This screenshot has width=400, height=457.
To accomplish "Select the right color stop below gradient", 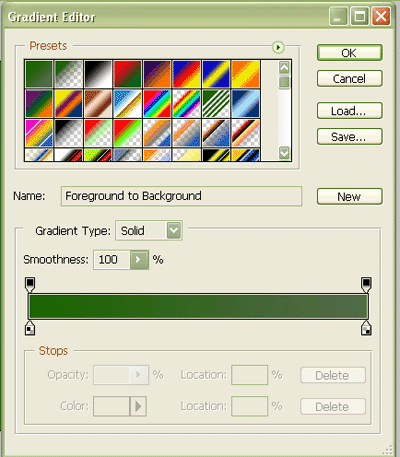I will click(x=366, y=328).
